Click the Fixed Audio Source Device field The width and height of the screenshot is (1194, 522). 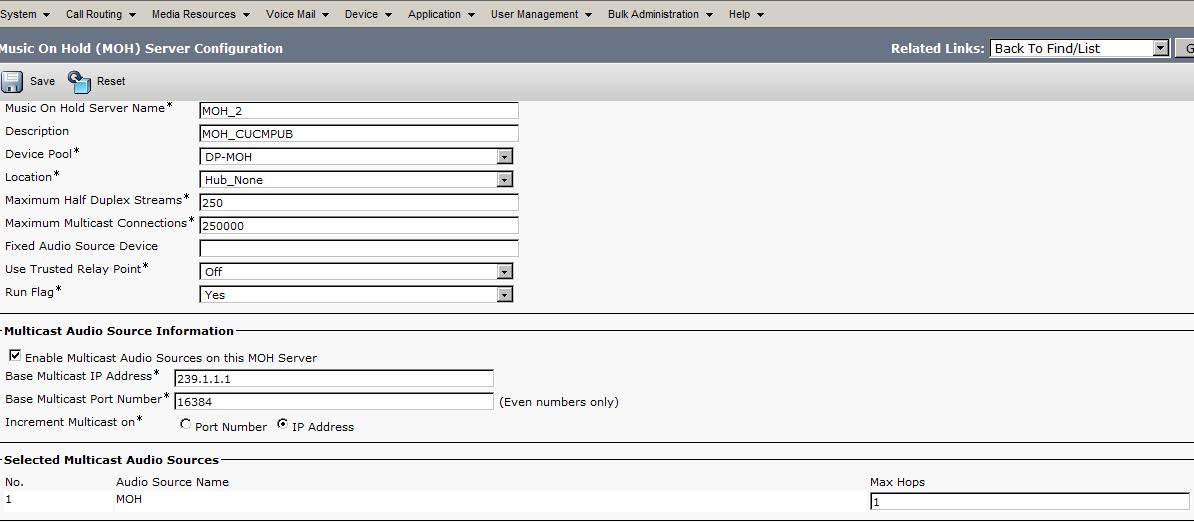click(359, 248)
